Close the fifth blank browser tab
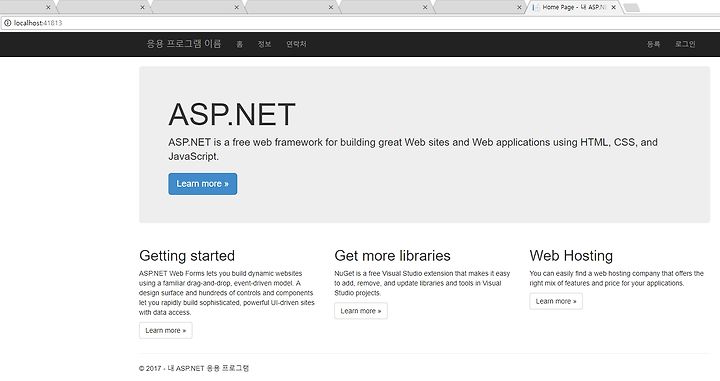Screen dimensions: 720x381 (425, 7)
